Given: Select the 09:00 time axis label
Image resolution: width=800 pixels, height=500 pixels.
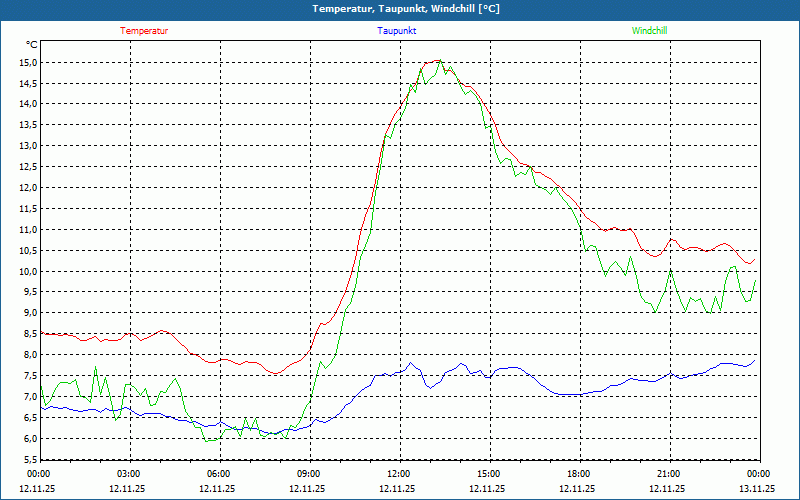Looking at the screenshot, I should coord(308,474).
